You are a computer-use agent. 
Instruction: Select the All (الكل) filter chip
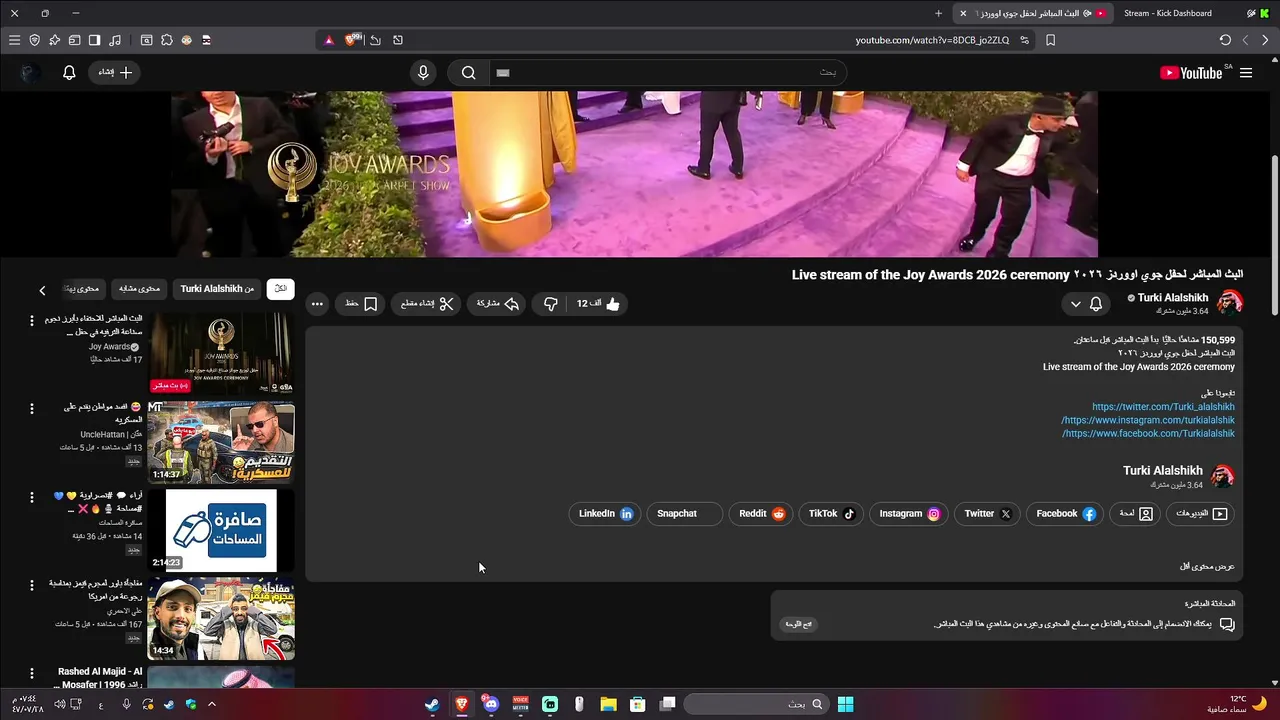click(x=281, y=289)
